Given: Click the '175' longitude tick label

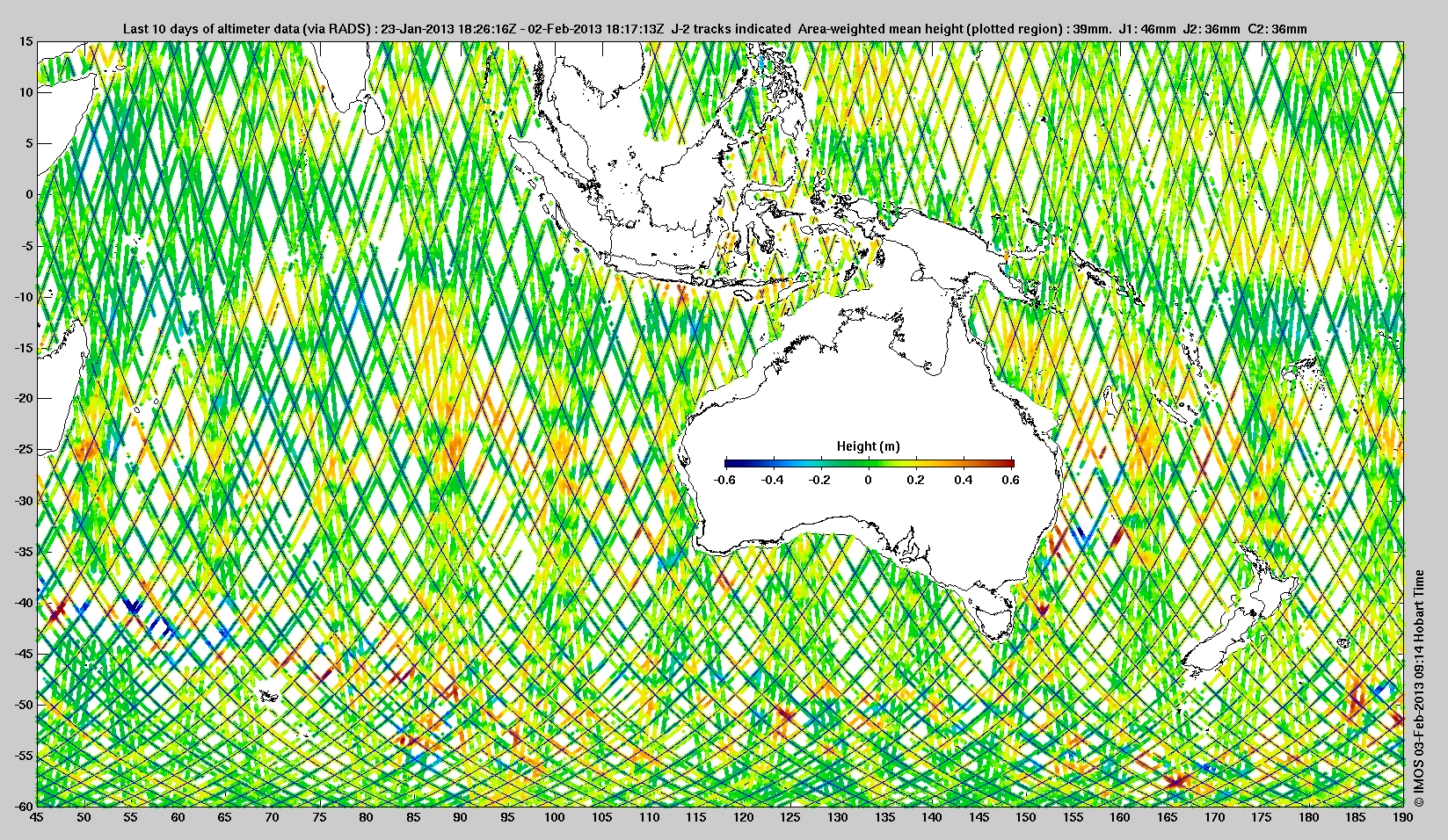Looking at the screenshot, I should pyautogui.click(x=1262, y=817).
